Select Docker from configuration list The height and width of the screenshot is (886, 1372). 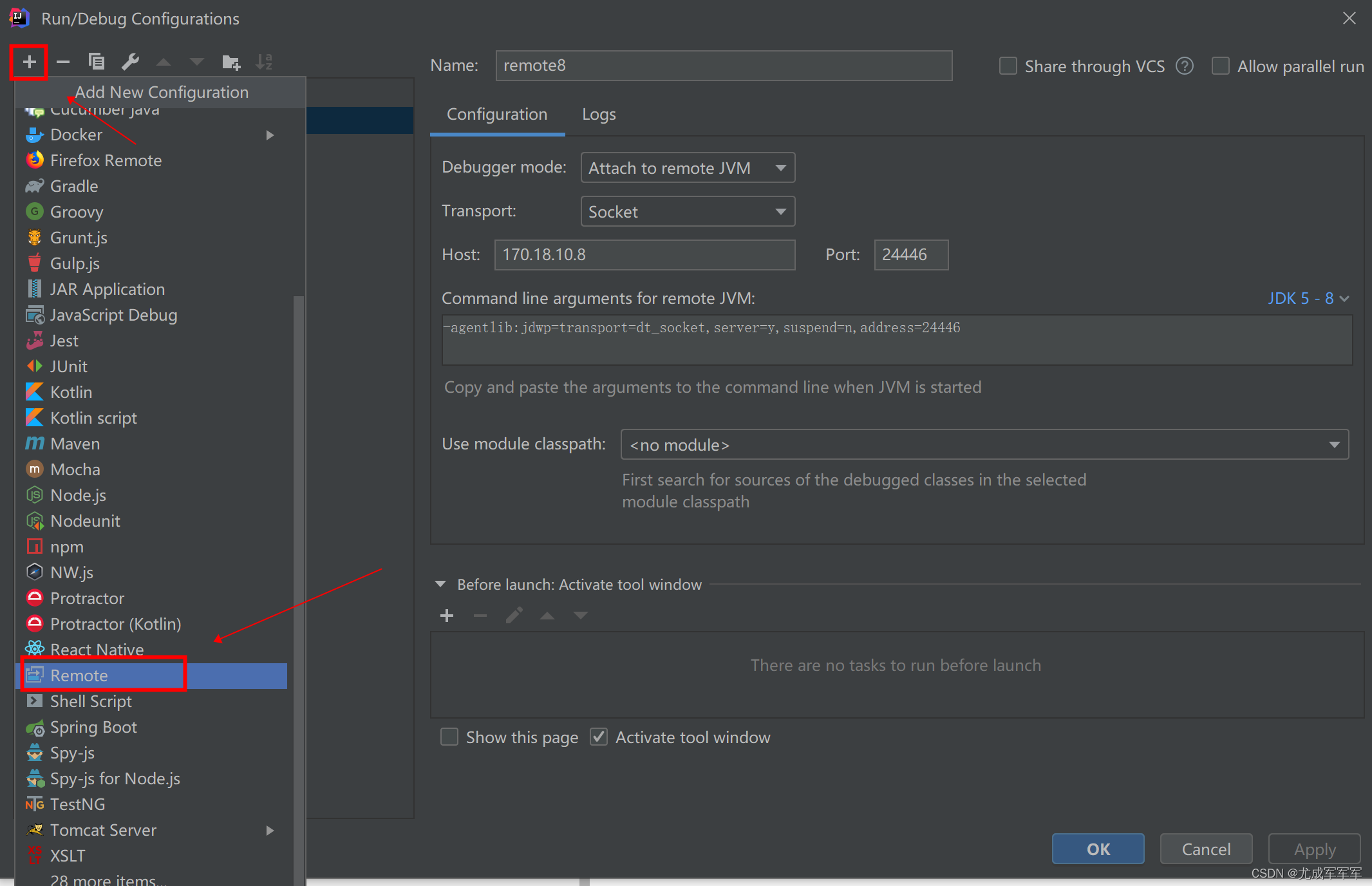click(151, 135)
